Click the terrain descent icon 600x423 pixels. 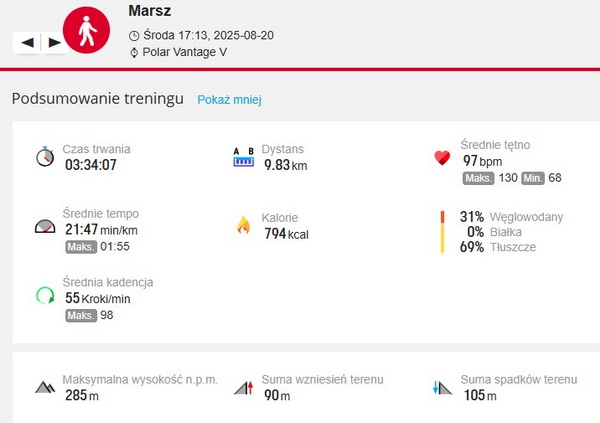click(442, 387)
